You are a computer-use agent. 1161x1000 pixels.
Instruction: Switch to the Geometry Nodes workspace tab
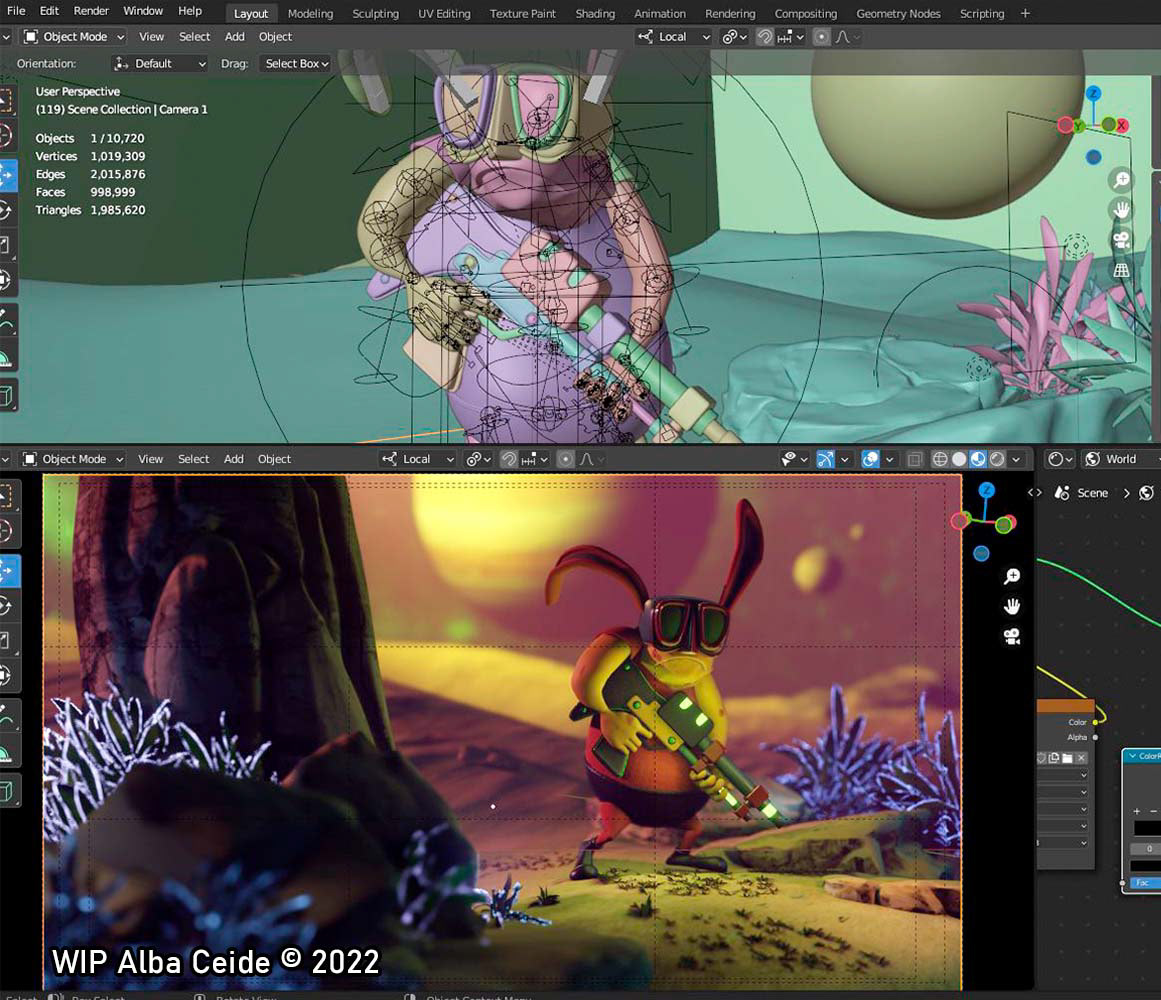coord(898,13)
